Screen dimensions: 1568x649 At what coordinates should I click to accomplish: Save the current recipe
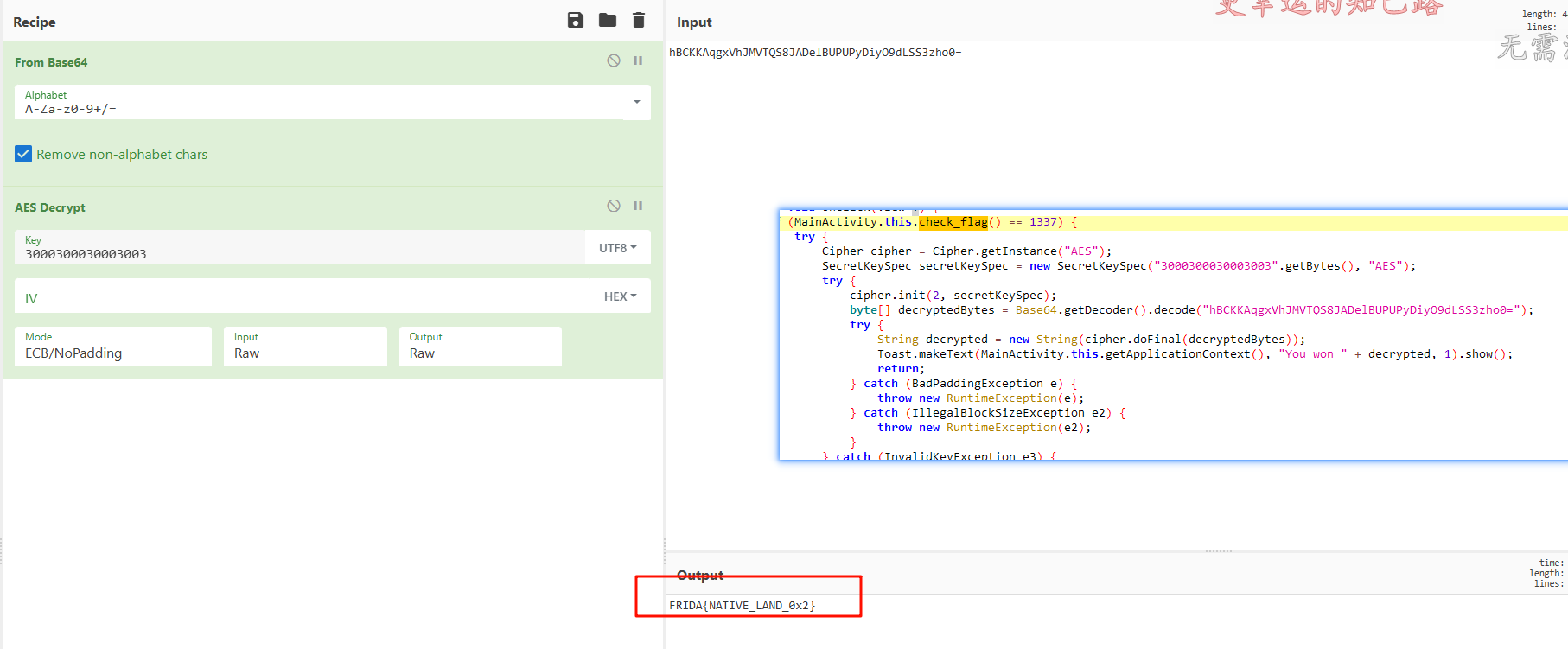coord(575,20)
